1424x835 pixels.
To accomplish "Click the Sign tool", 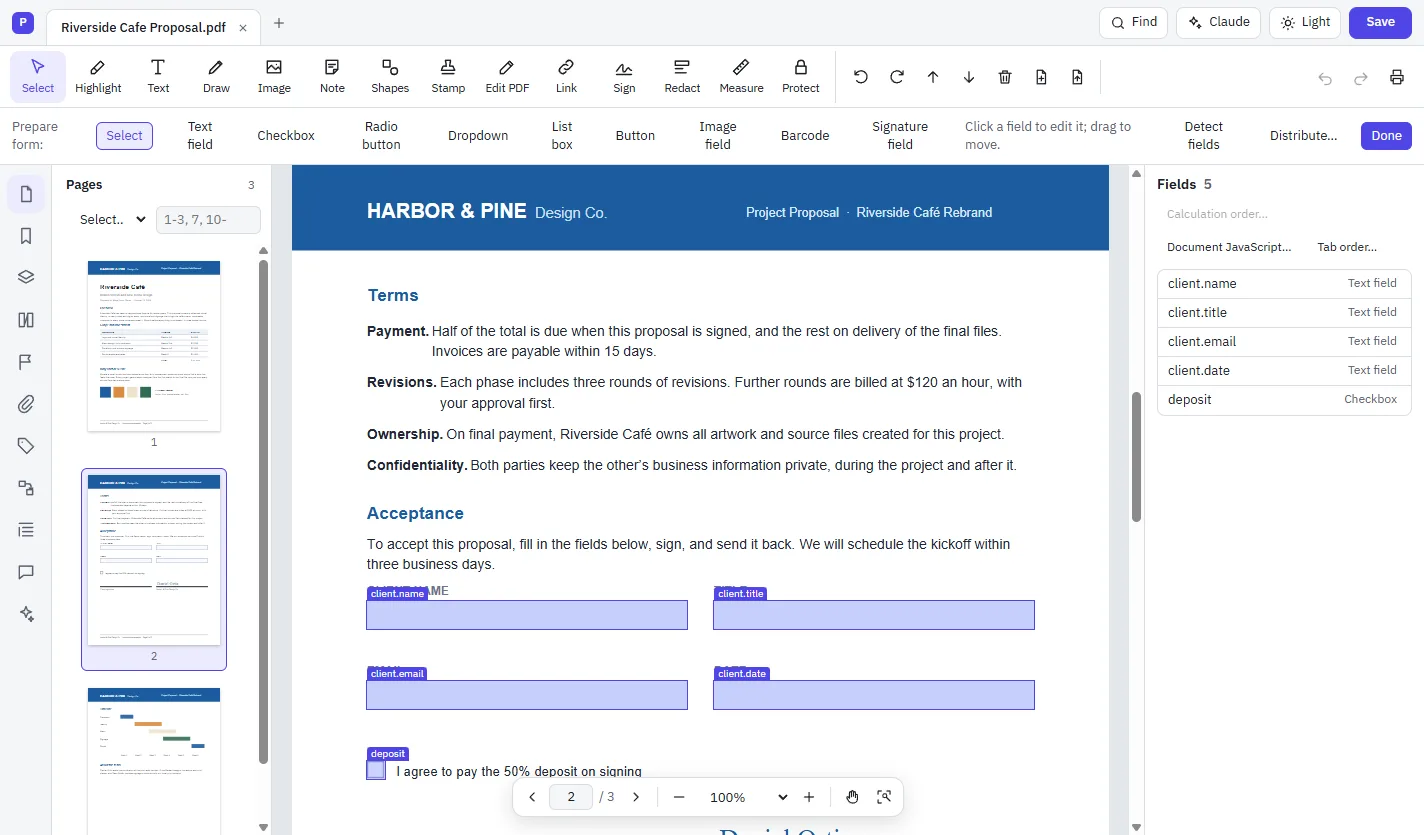I will coord(624,77).
